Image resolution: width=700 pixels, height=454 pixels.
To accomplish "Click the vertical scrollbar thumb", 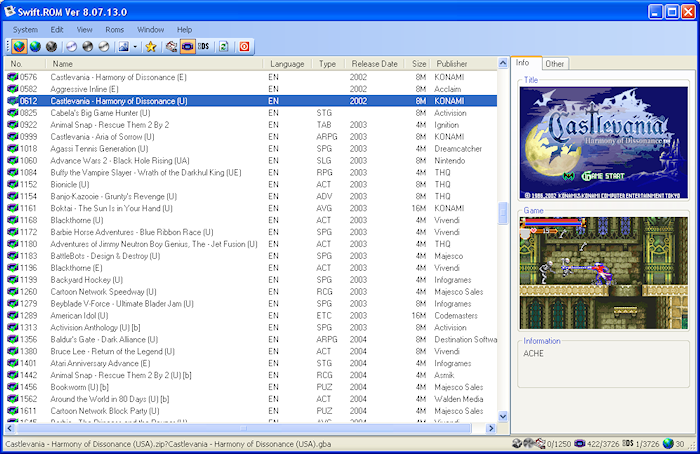I will 503,214.
